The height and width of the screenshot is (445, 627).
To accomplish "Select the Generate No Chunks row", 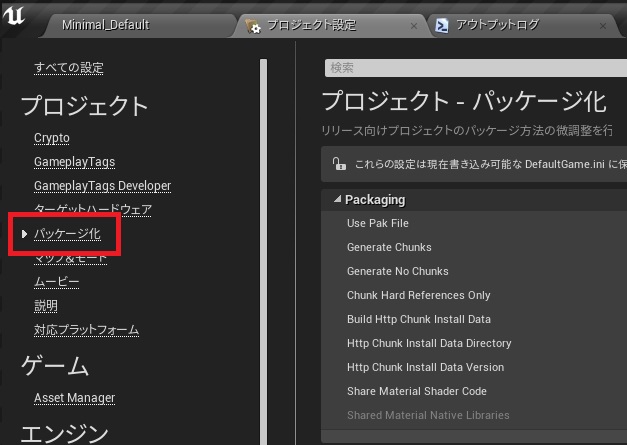I will [x=474, y=271].
